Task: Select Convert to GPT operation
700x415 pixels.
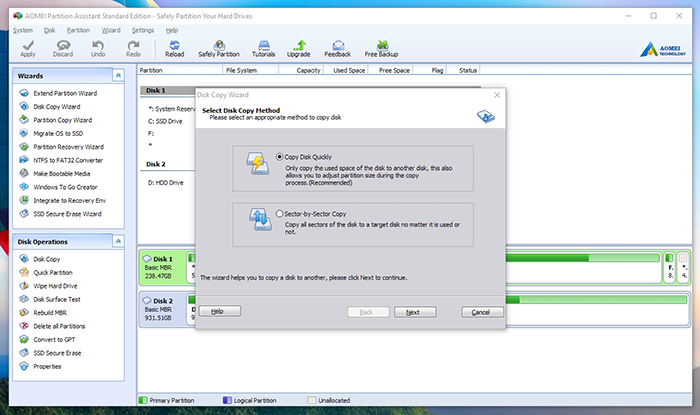Action: pyautogui.click(x=54, y=340)
